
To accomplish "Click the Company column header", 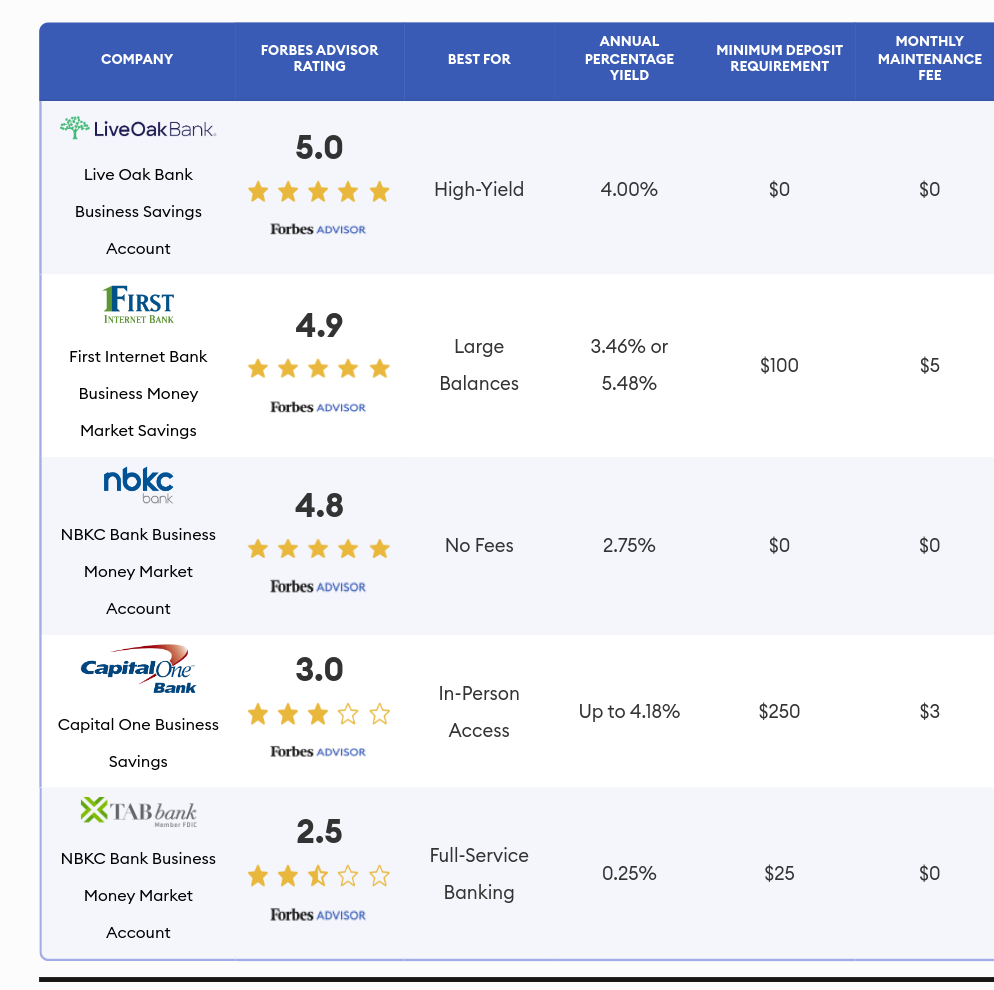I will point(137,59).
